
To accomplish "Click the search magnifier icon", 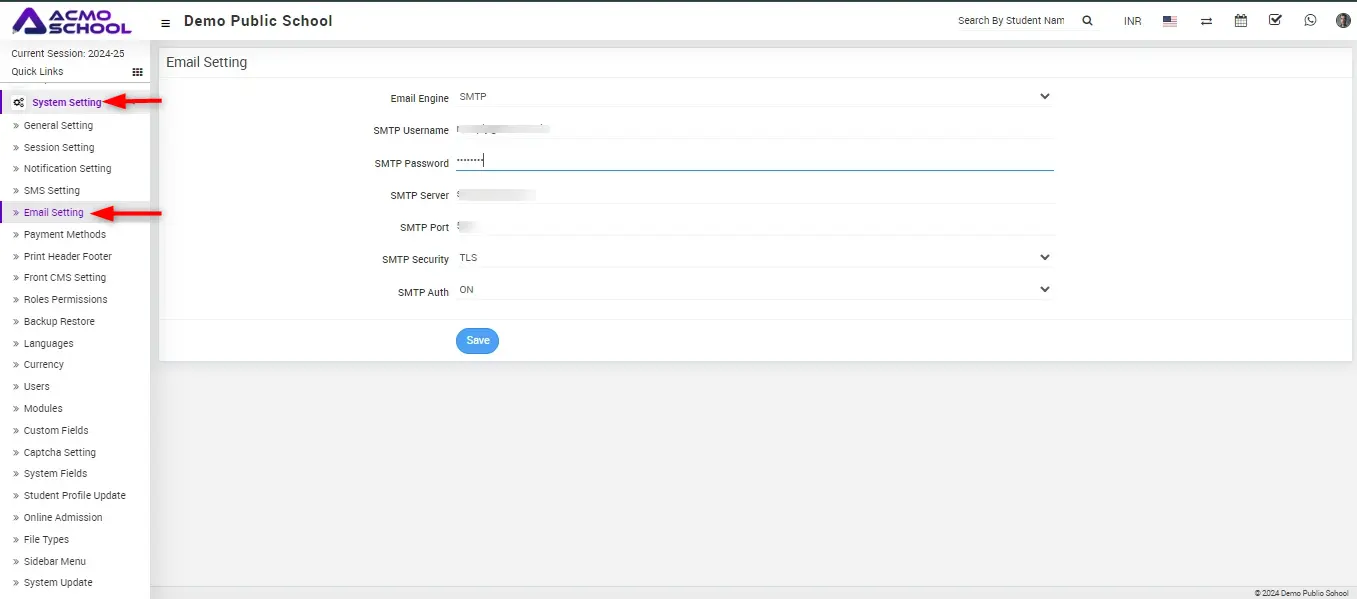I will (x=1087, y=21).
